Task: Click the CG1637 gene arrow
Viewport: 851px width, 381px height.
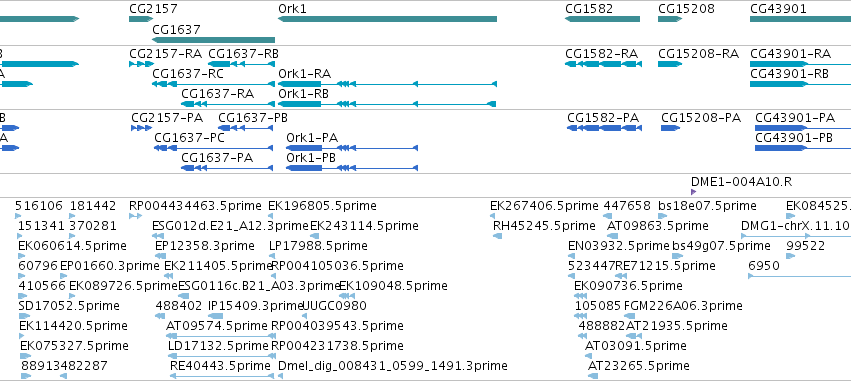Action: 213,40
